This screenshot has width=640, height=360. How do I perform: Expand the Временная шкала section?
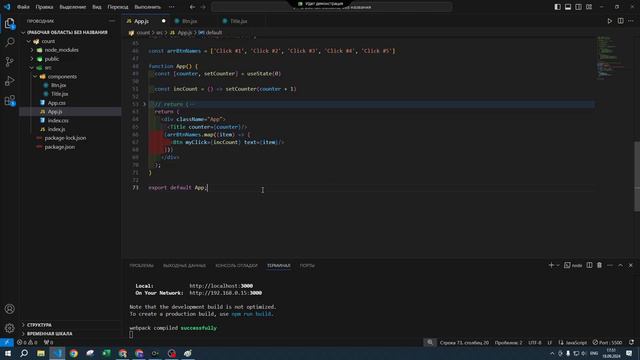49,333
